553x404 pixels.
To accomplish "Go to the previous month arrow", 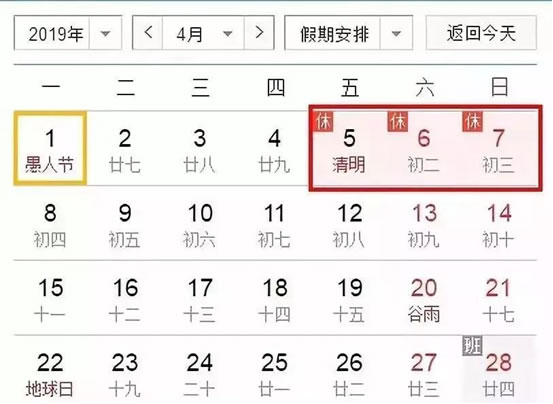I will 148,33.
